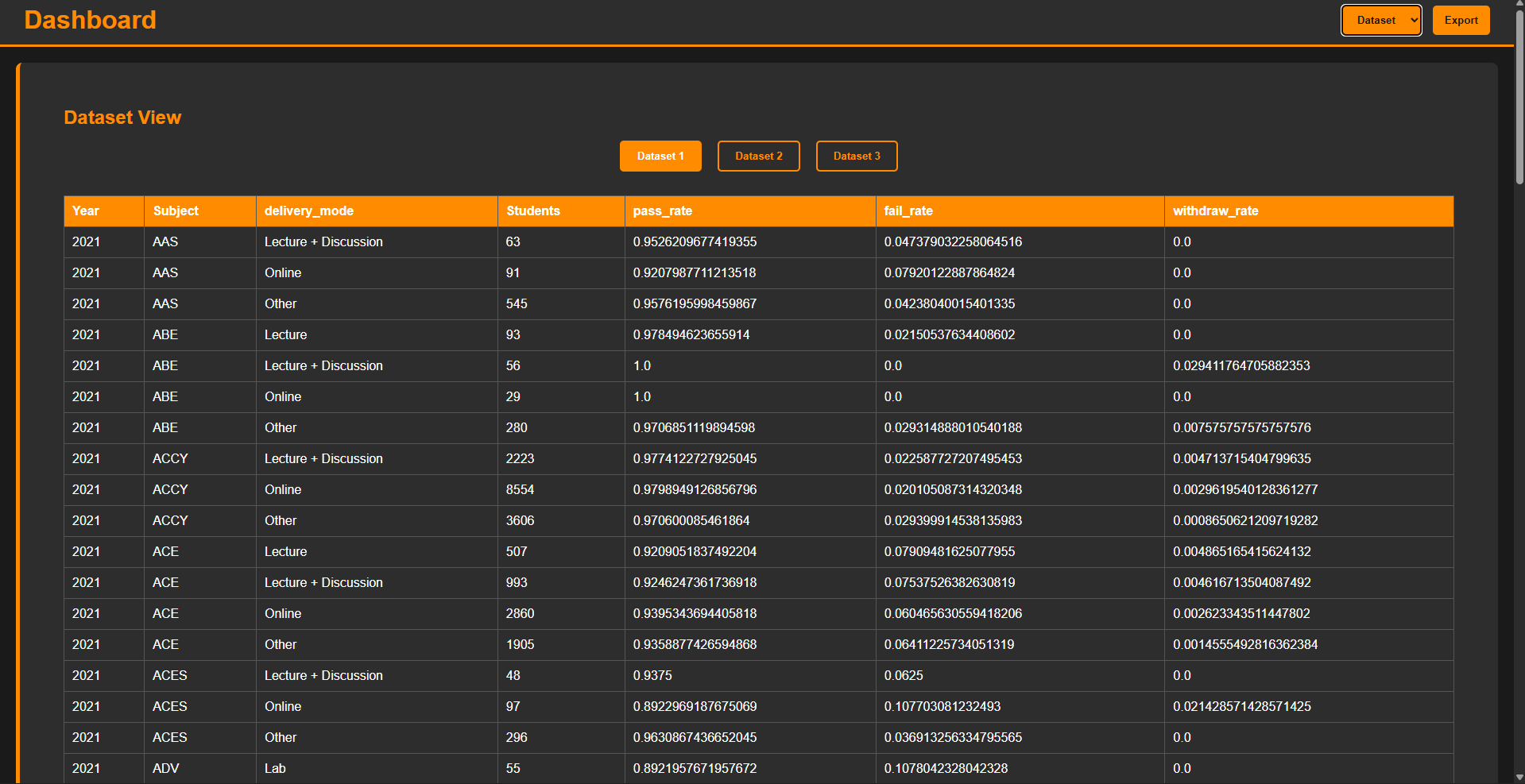Select fail rate 0.036913256334795565
1525x784 pixels.
point(1020,738)
